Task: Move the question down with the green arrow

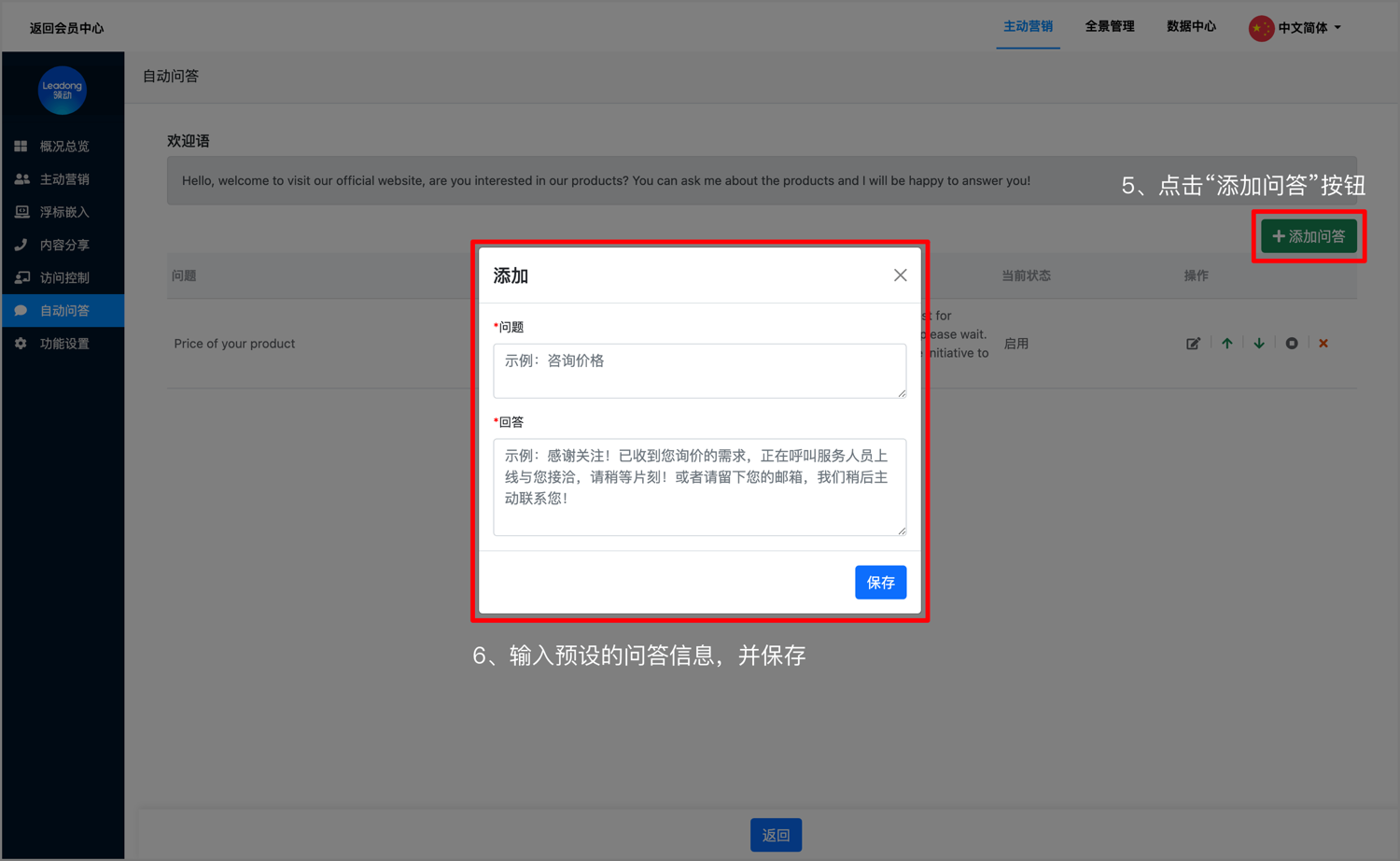Action: point(1258,343)
